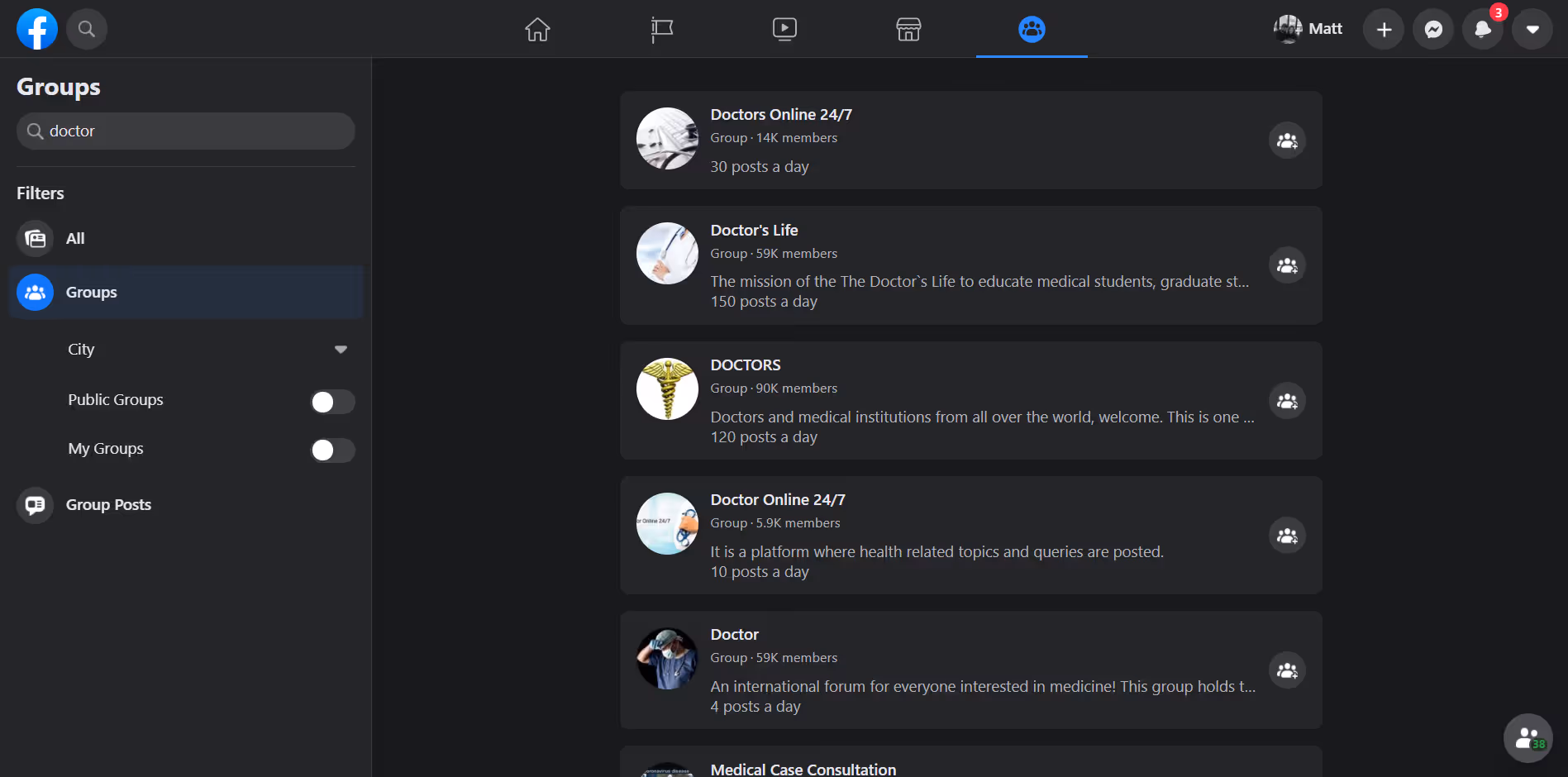Open the Facebook logo home link
The image size is (1568, 777).
pyautogui.click(x=37, y=29)
